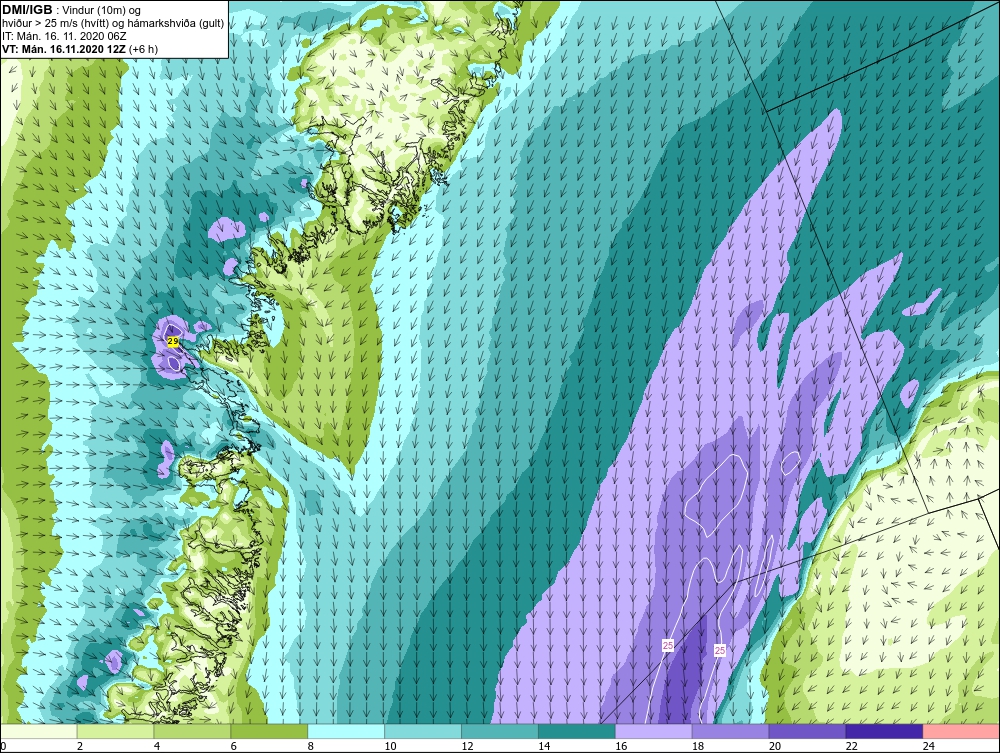Click legend scale number "12"

click(467, 747)
